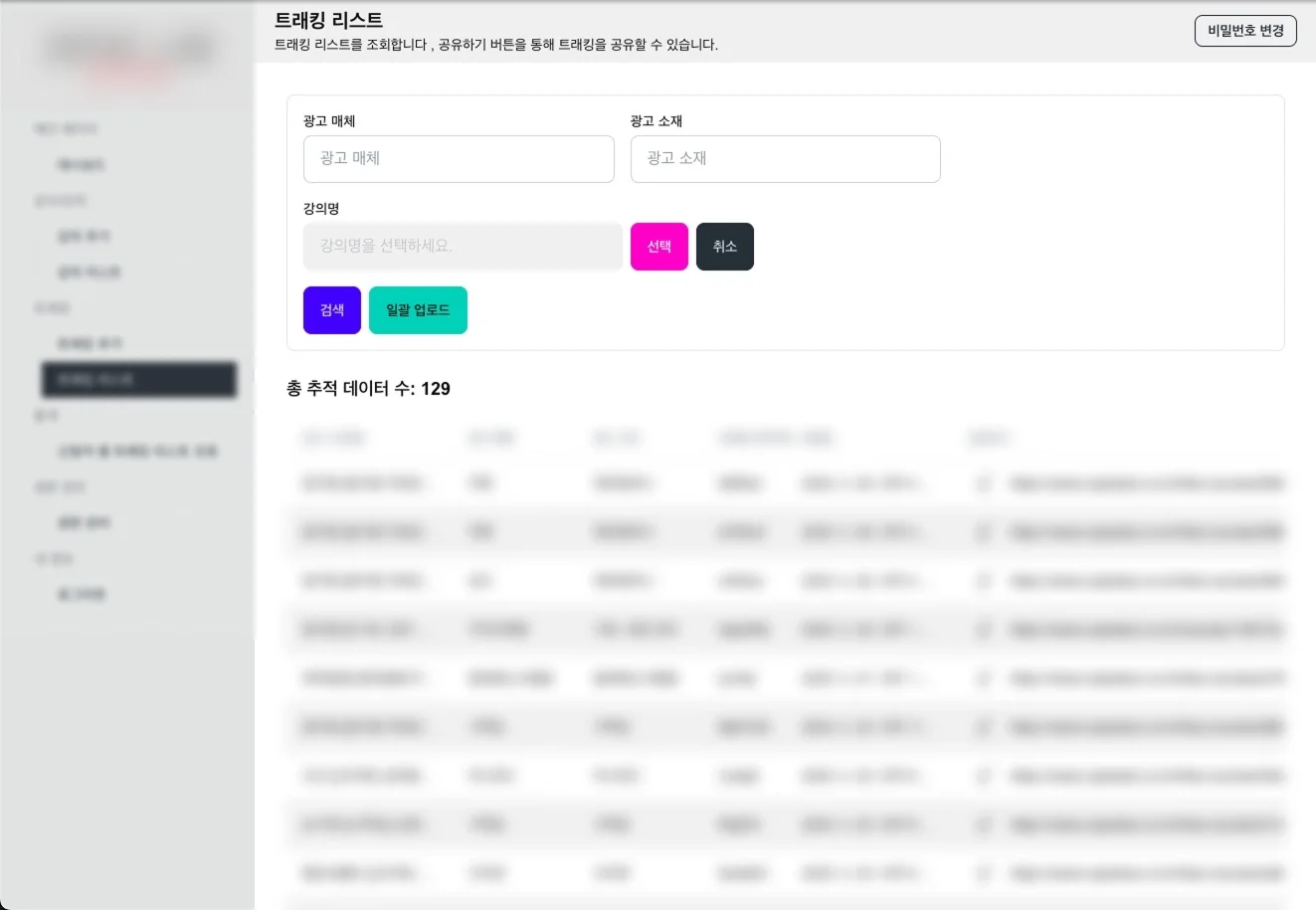
Task: Focus the 광고 매체 input field
Action: click(459, 159)
